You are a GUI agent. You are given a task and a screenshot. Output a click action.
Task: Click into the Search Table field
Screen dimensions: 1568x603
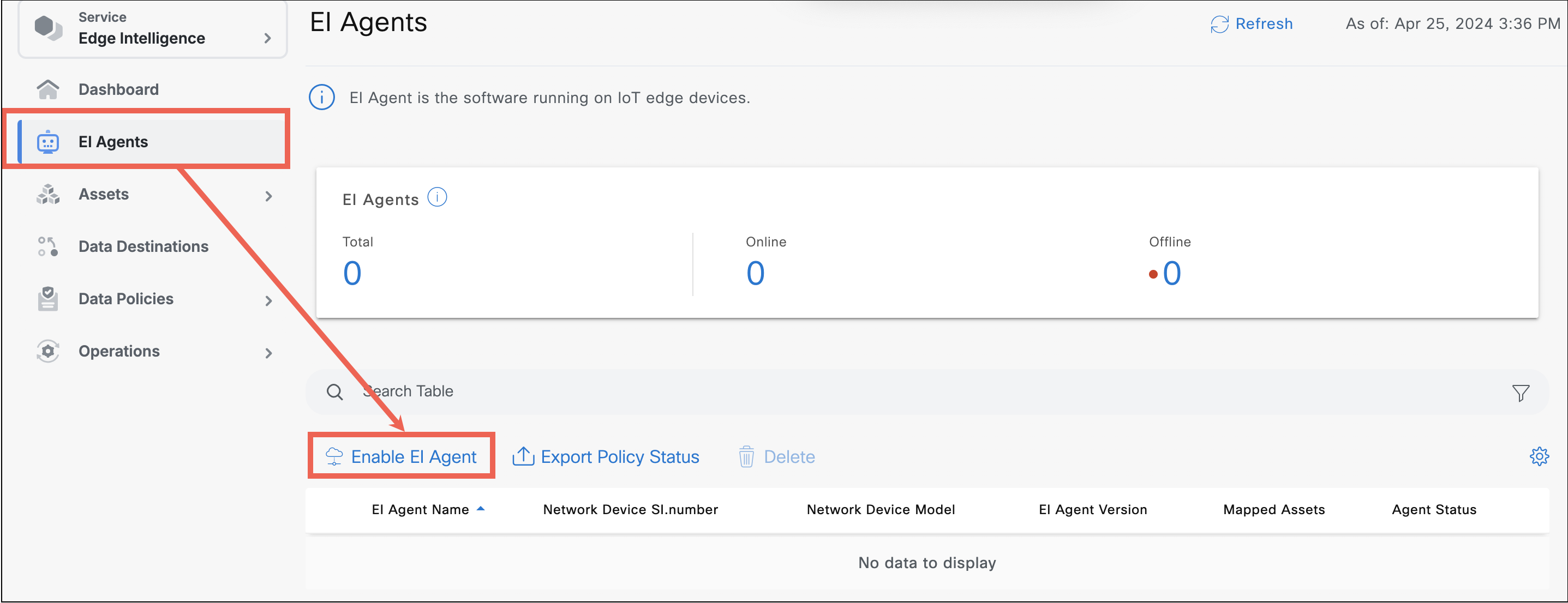(927, 392)
